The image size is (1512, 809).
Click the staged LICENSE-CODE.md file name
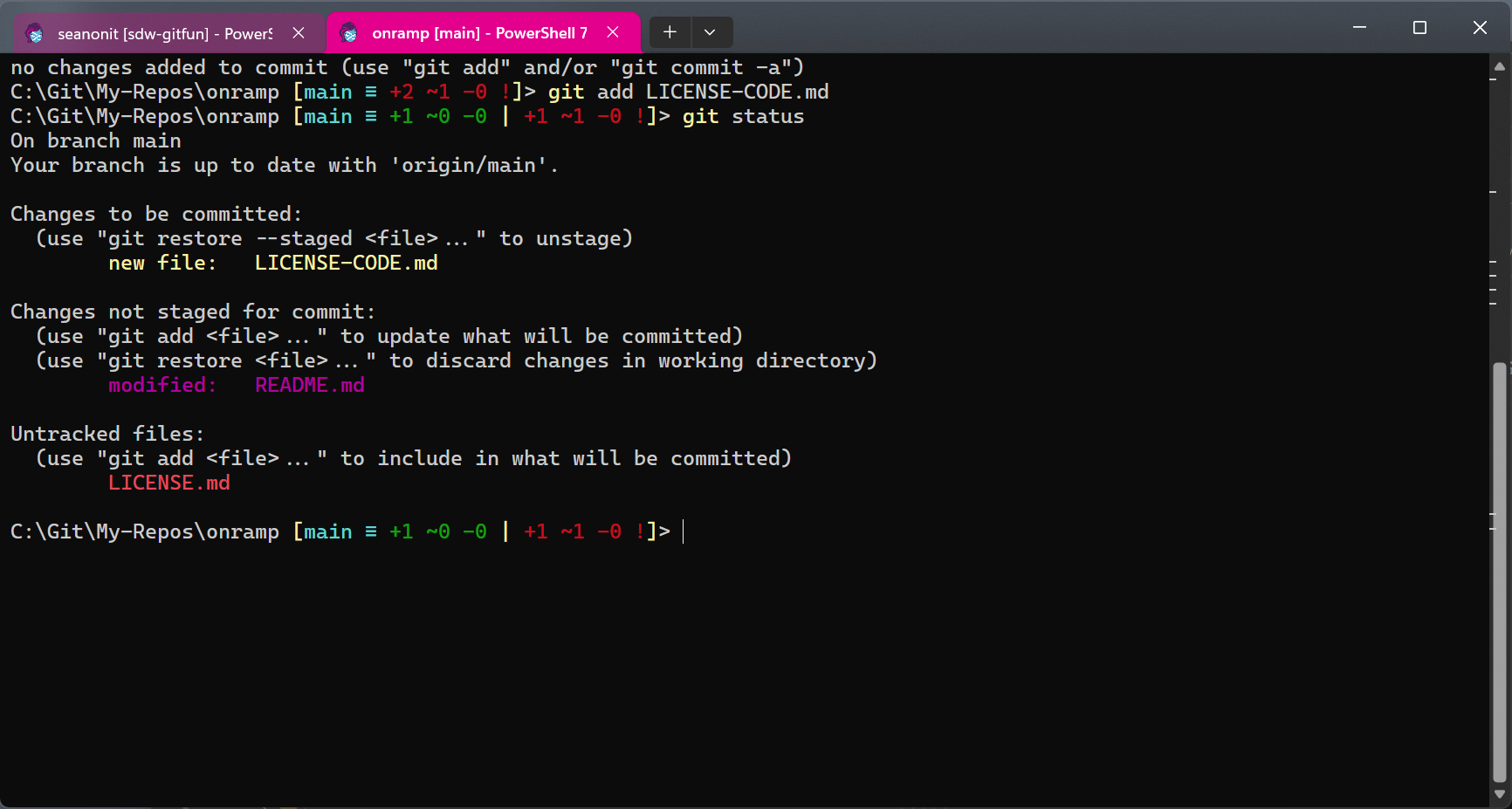(x=346, y=262)
